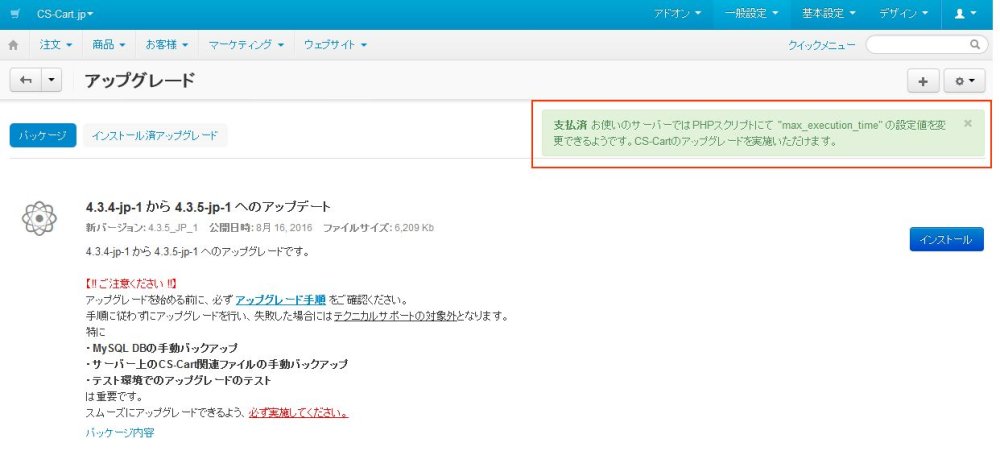Click the インストール button
Image resolution: width=1000 pixels, height=451 pixels.
[x=946, y=239]
